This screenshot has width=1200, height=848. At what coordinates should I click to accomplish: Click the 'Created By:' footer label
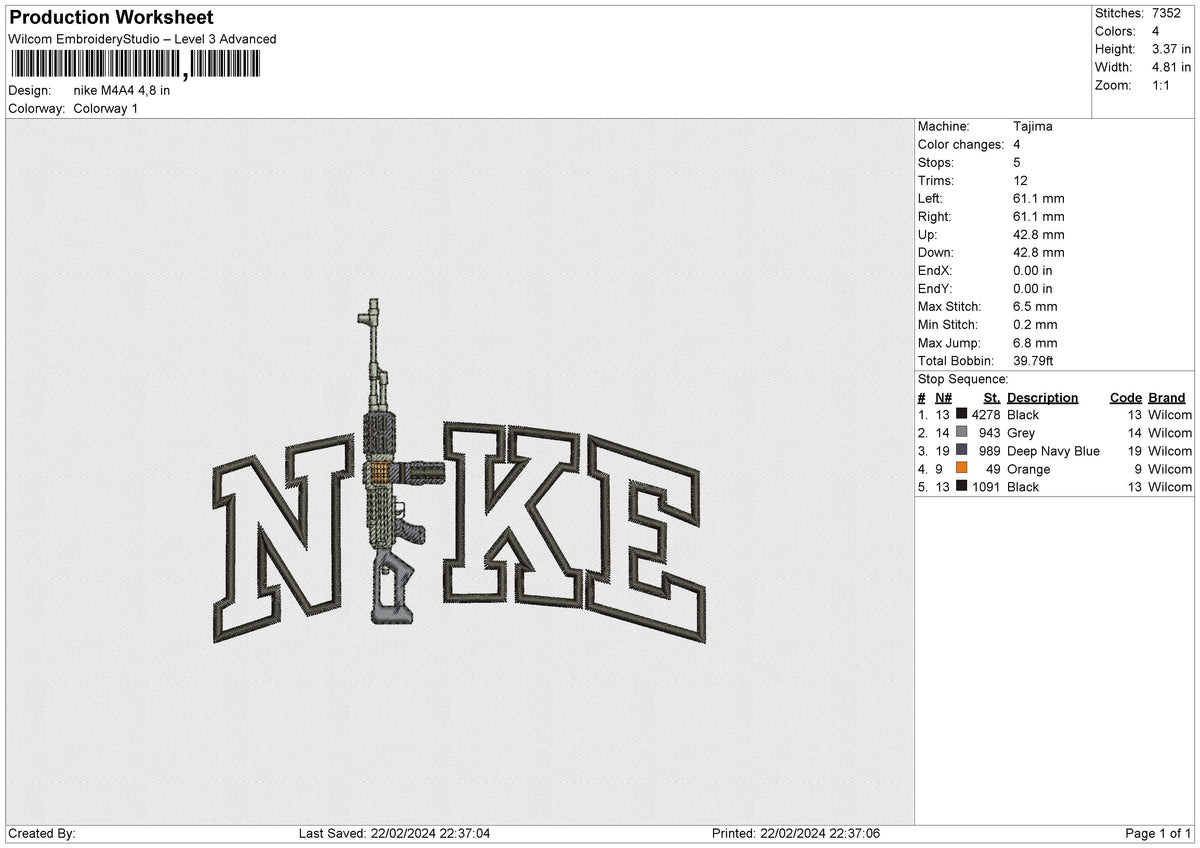42,833
